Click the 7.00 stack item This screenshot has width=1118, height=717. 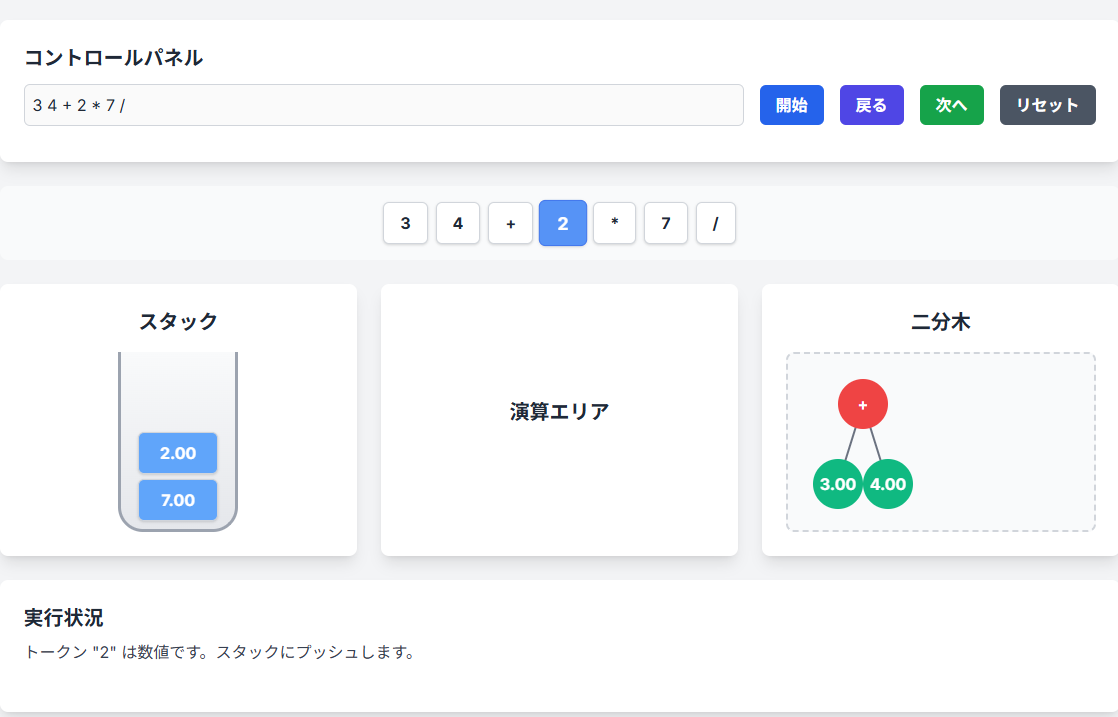point(178,500)
